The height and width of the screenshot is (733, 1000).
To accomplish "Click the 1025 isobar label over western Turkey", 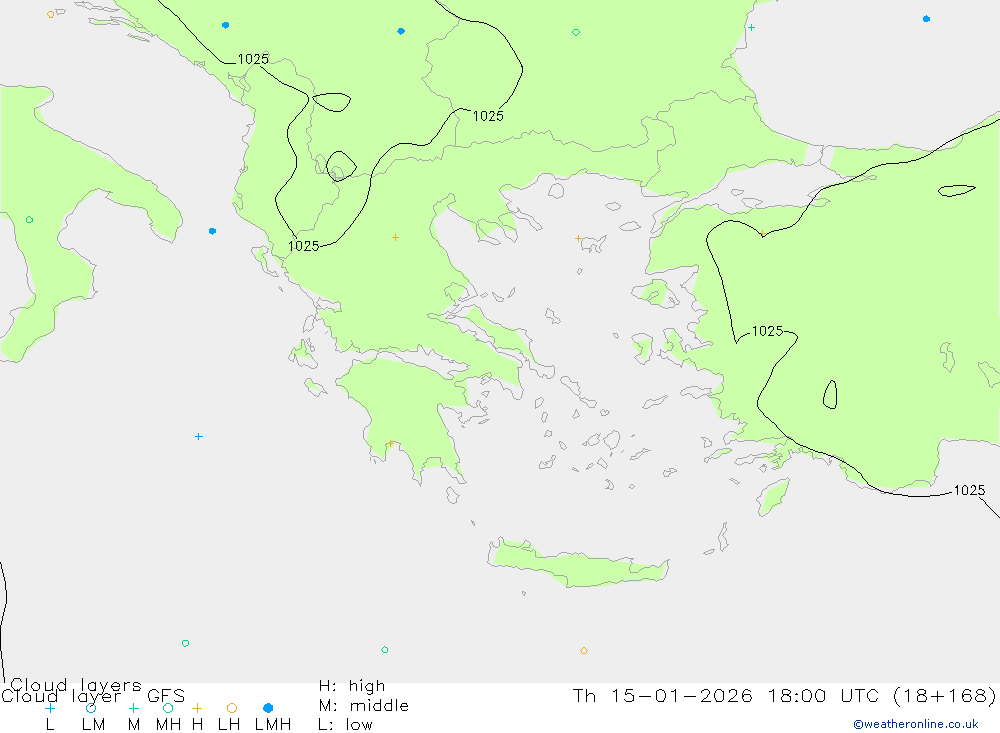I will tap(767, 331).
